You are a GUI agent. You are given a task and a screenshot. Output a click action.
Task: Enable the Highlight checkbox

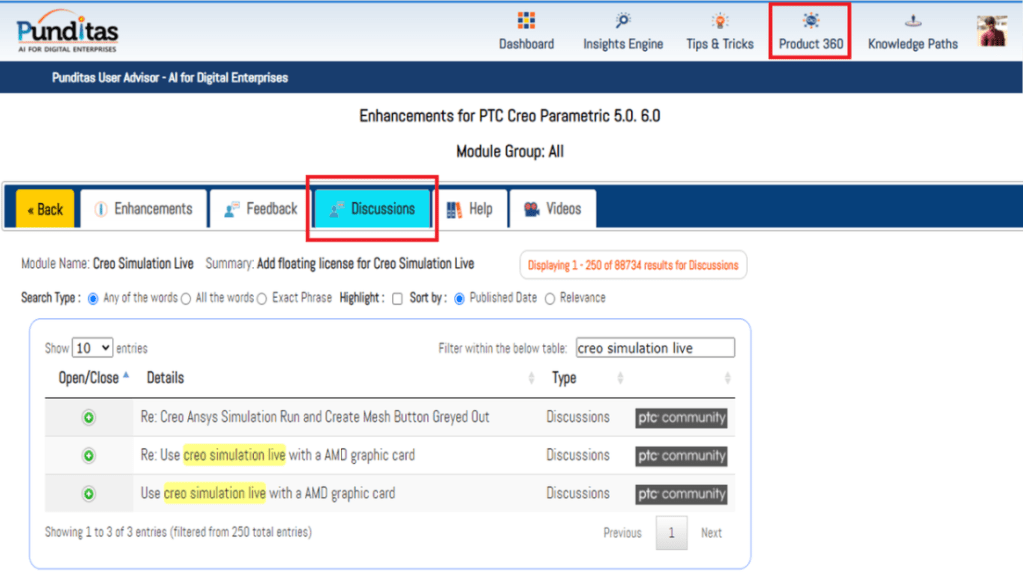(x=397, y=298)
